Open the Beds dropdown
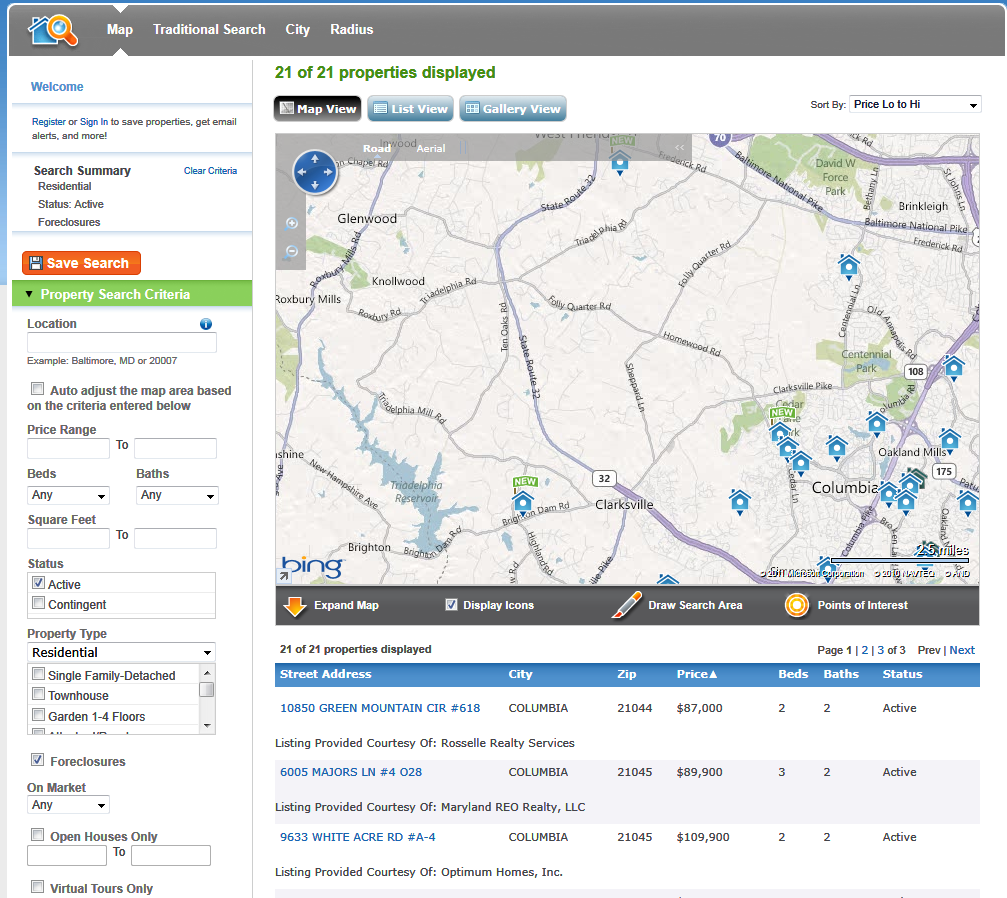The width and height of the screenshot is (1007, 898). point(68,495)
